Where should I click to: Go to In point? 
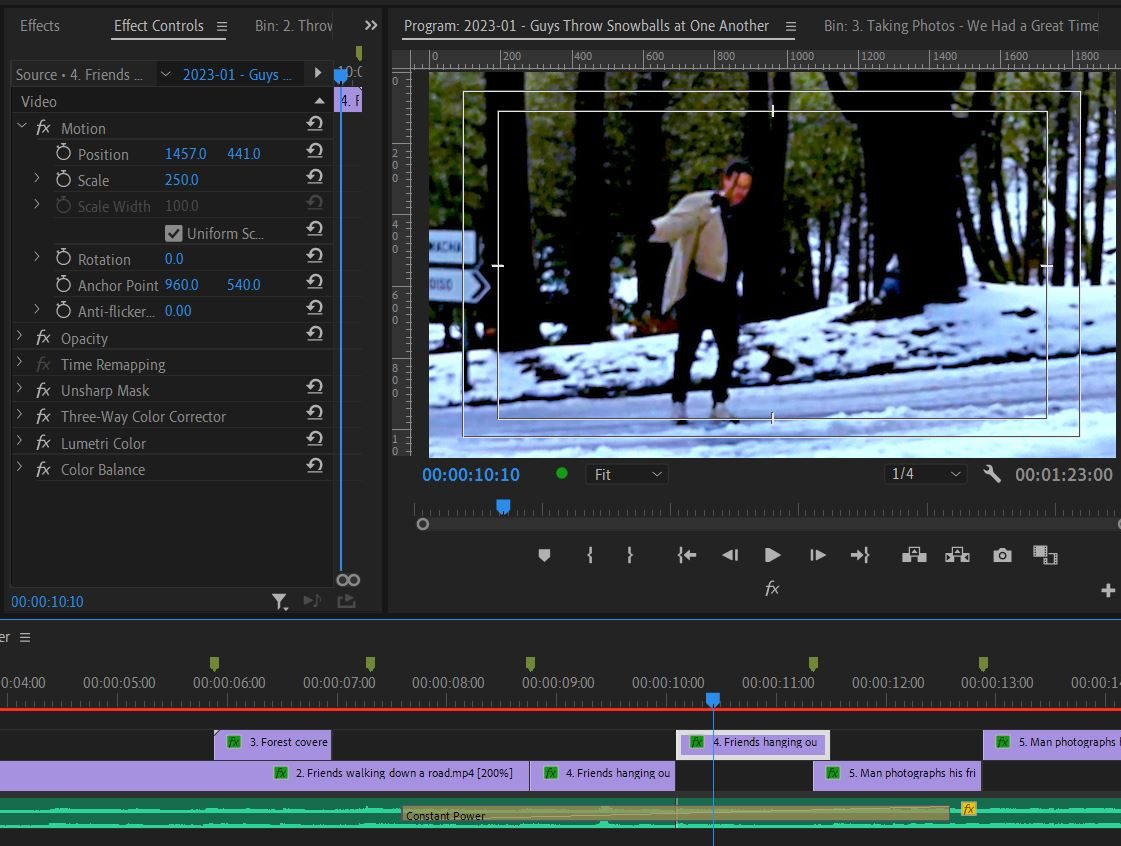(x=687, y=555)
